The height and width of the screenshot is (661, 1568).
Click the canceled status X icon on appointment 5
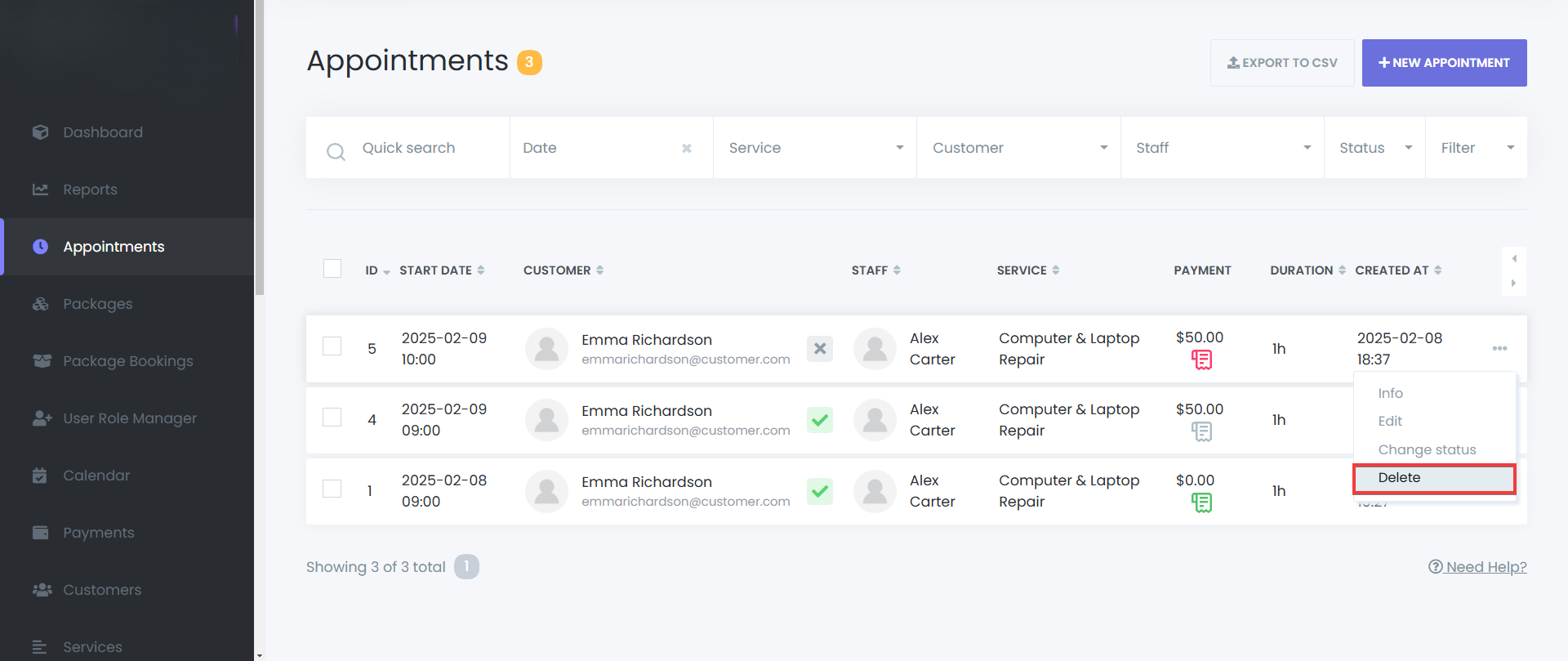(820, 349)
